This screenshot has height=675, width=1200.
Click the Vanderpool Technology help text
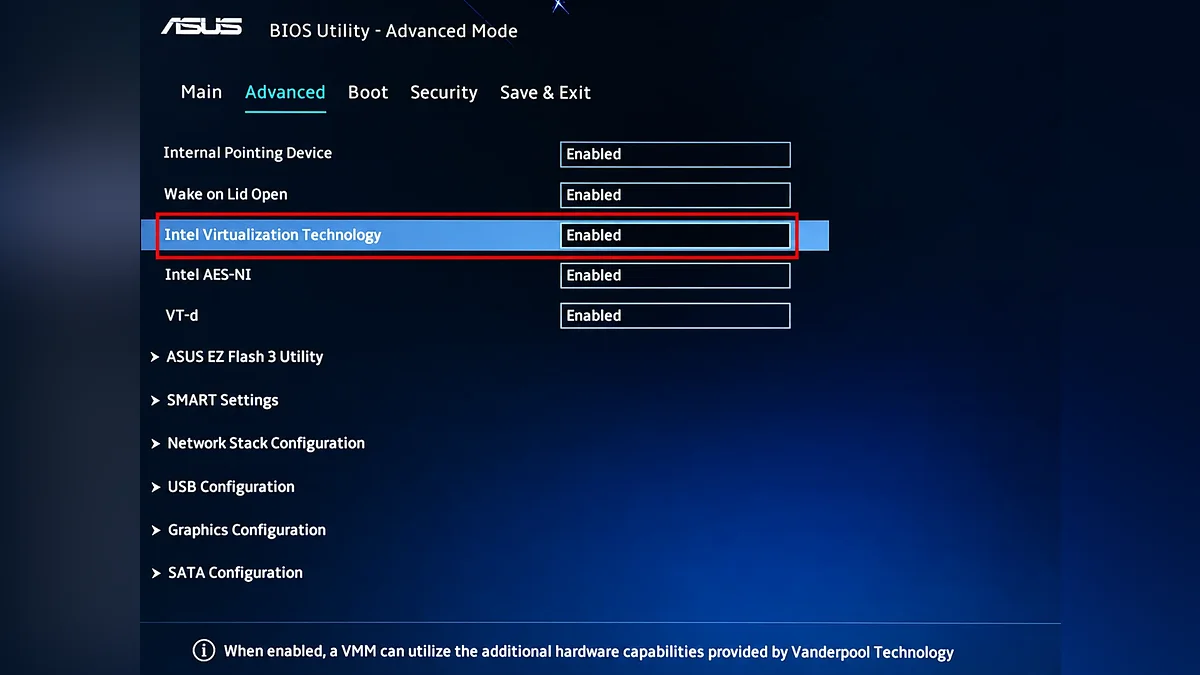tap(588, 652)
